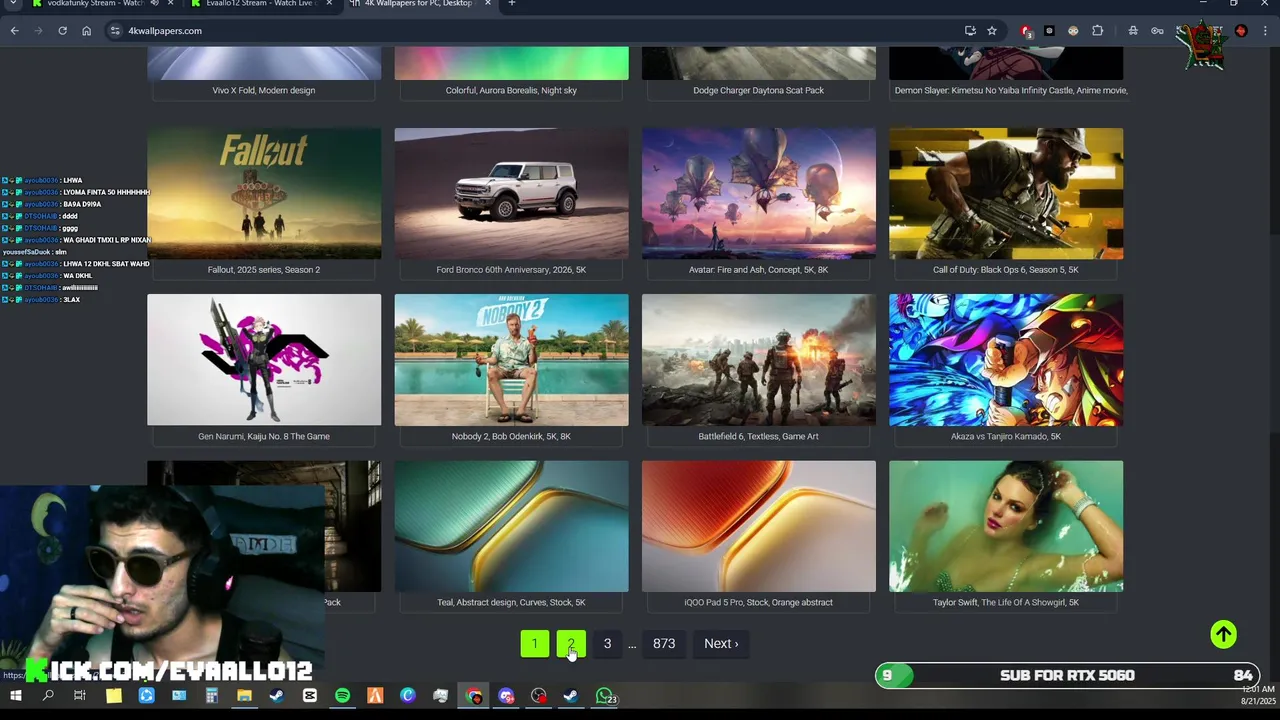The height and width of the screenshot is (720, 1280).
Task: Open extension with the red 3 badge
Action: 1026,31
